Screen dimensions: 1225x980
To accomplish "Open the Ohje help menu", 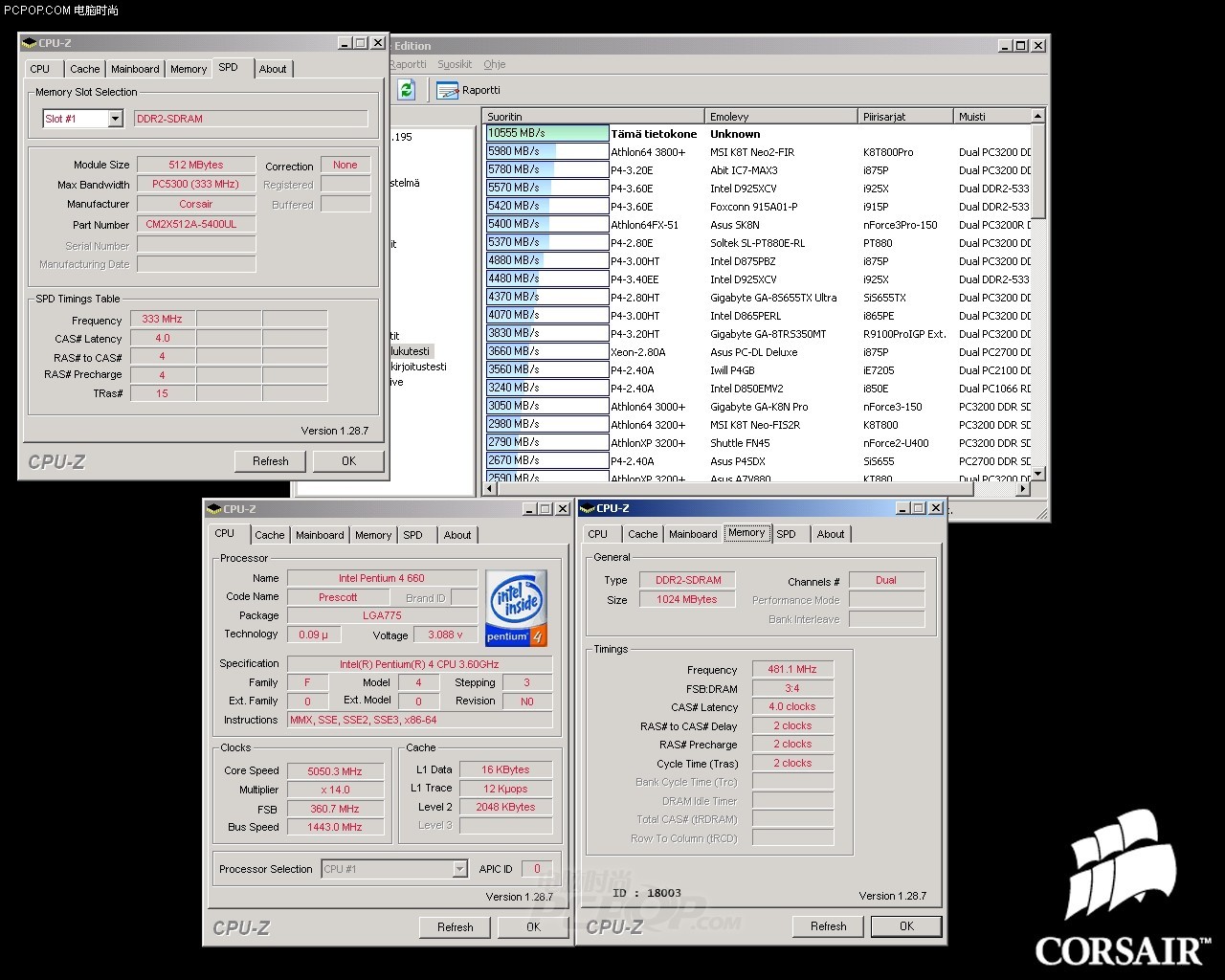I will [x=495, y=64].
